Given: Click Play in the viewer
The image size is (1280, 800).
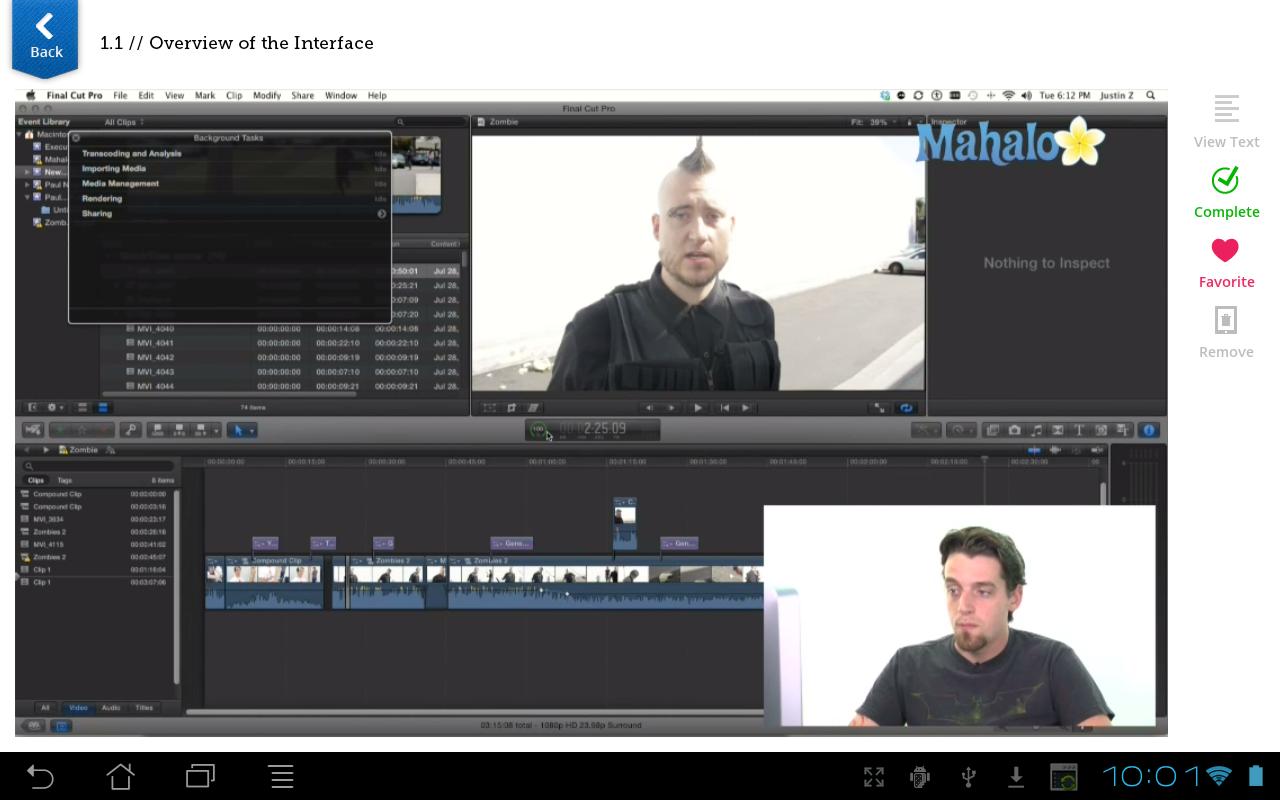Looking at the screenshot, I should [698, 408].
